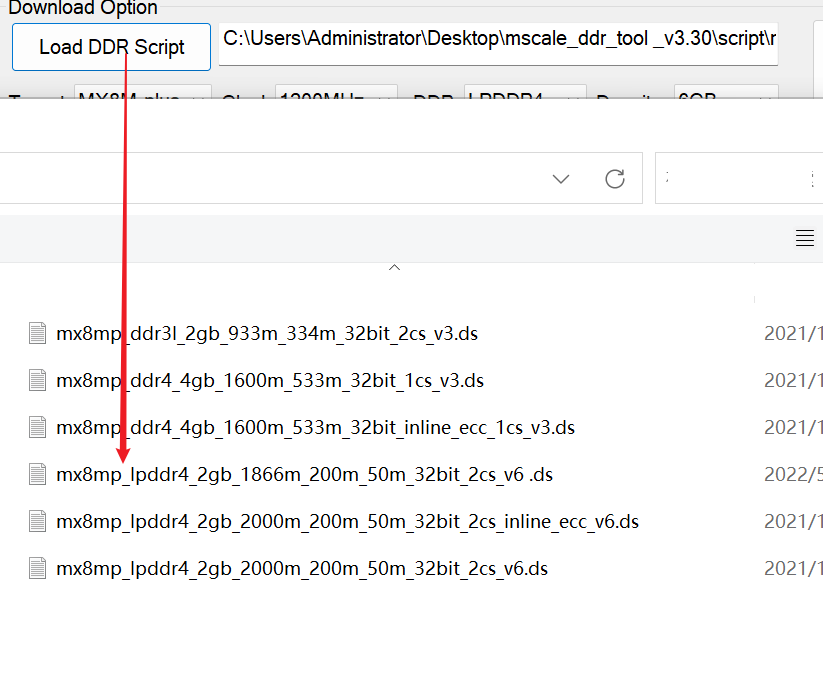Click the document icon for the last lpddr4 v6 script
Screen dimensions: 823x679
[37, 568]
